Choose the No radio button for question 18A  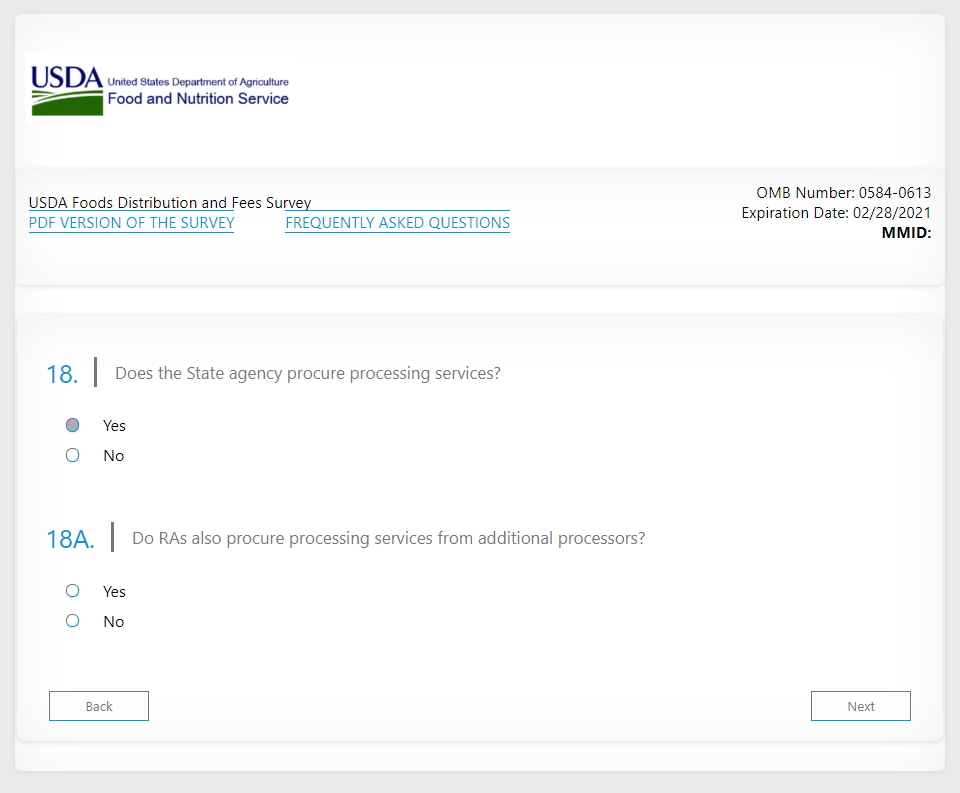point(72,621)
